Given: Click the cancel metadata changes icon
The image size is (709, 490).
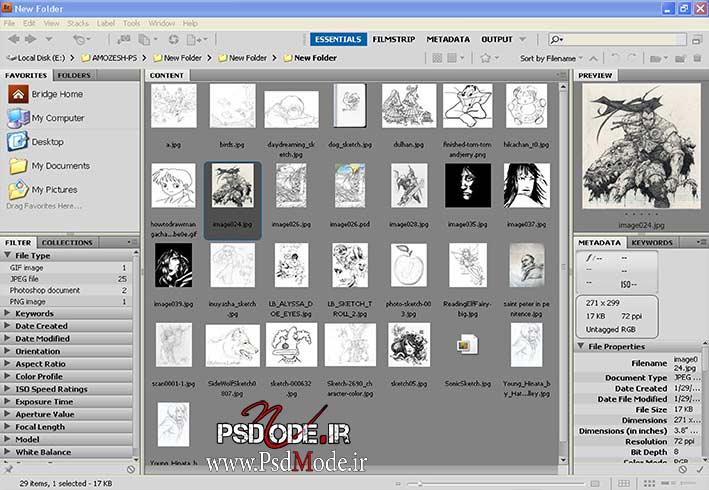Looking at the screenshot, I should pos(683,469).
